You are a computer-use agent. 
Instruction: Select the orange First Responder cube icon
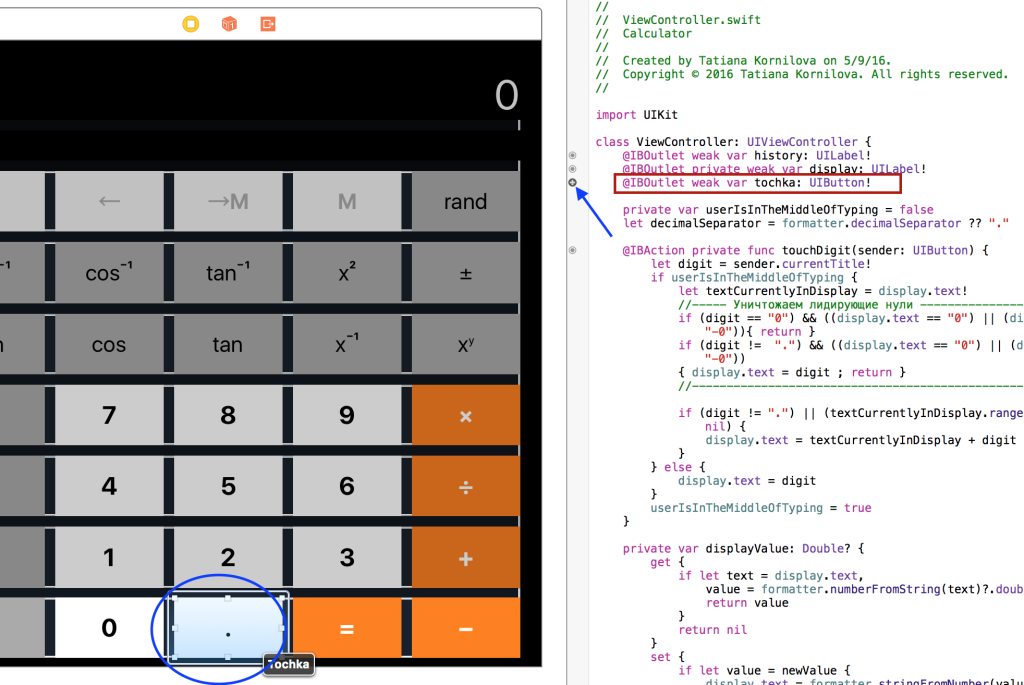(x=229, y=24)
